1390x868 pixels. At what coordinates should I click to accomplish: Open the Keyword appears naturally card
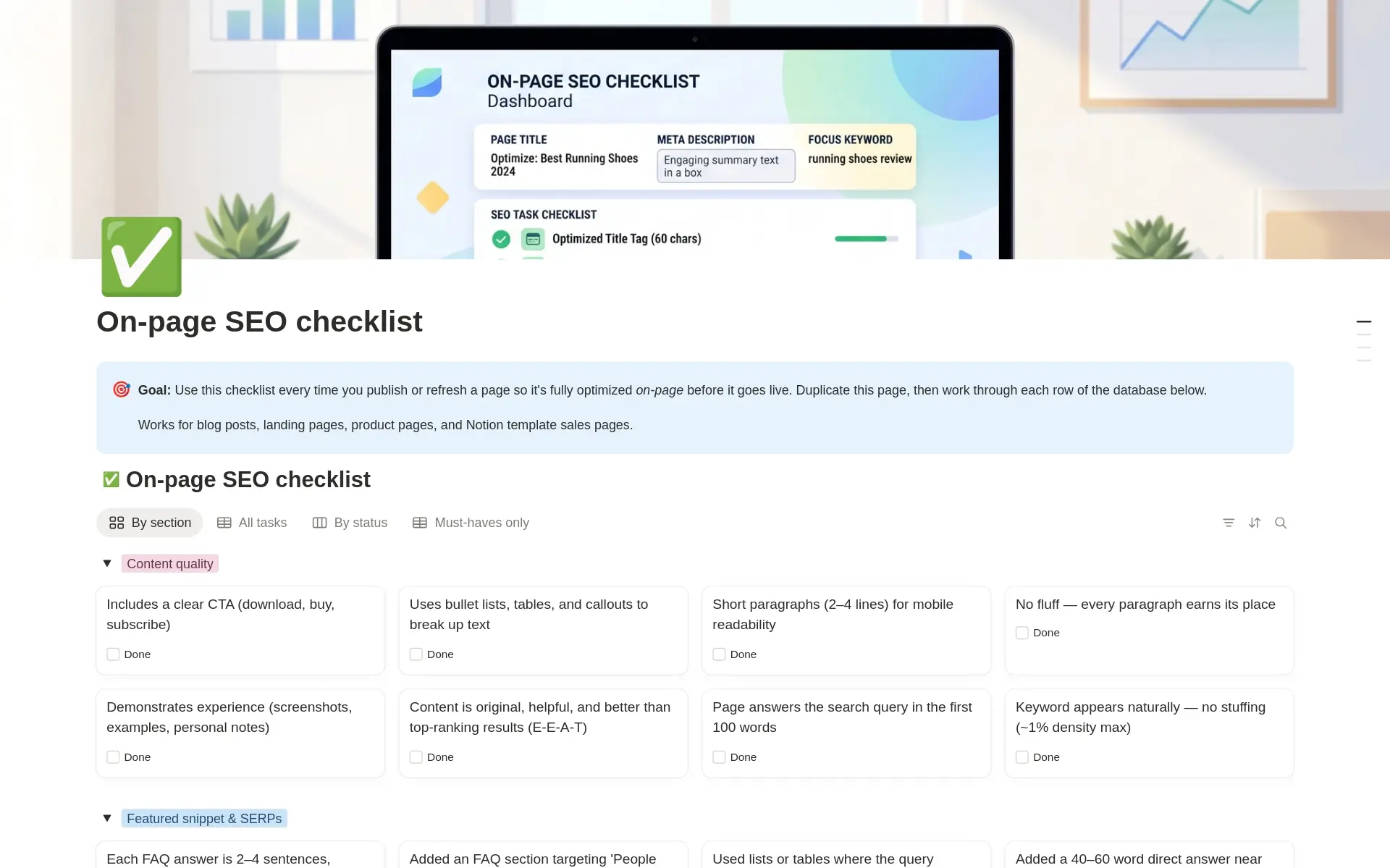click(x=1149, y=733)
